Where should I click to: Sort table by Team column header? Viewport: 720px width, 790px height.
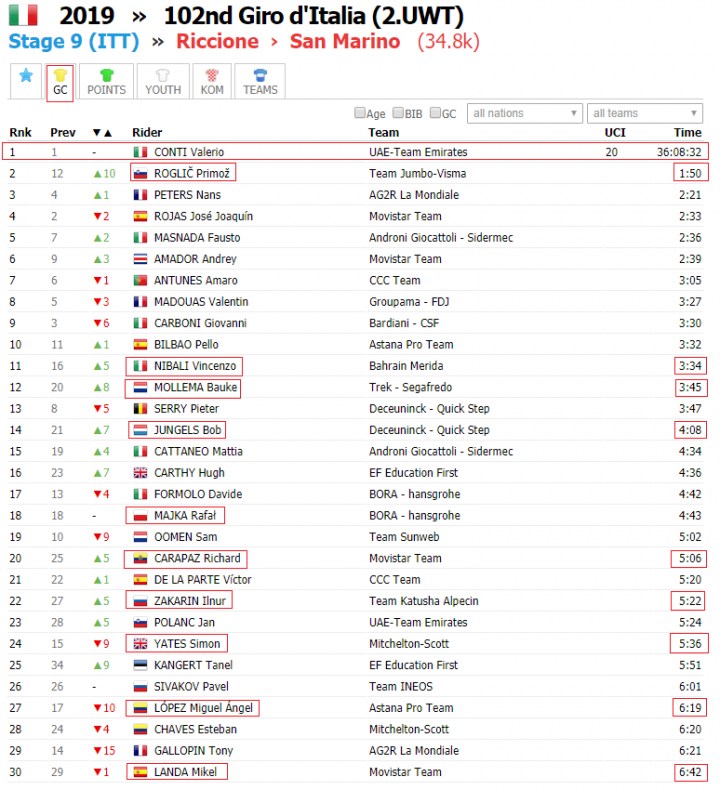pyautogui.click(x=383, y=133)
